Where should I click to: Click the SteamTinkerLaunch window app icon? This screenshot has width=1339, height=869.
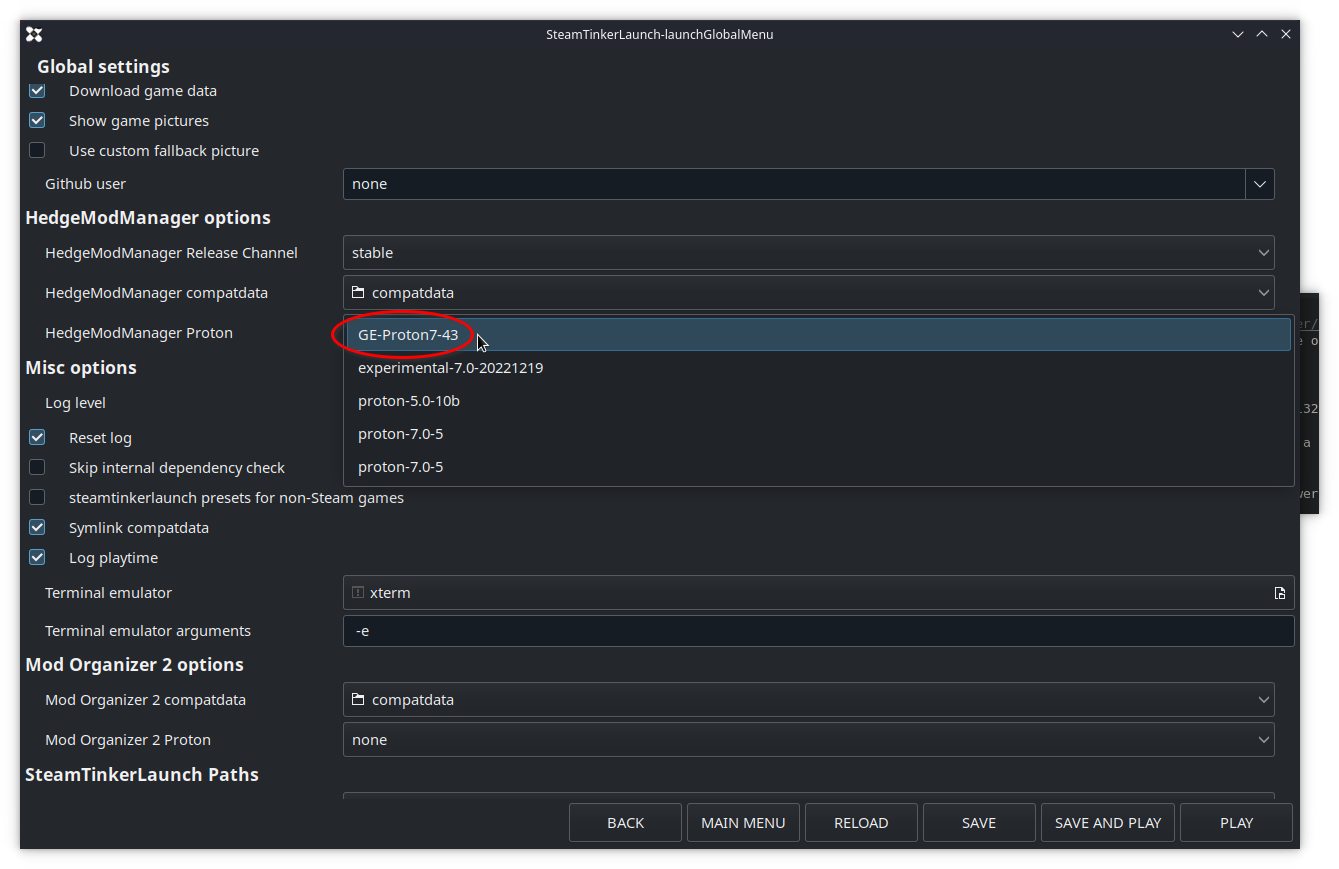tap(34, 34)
